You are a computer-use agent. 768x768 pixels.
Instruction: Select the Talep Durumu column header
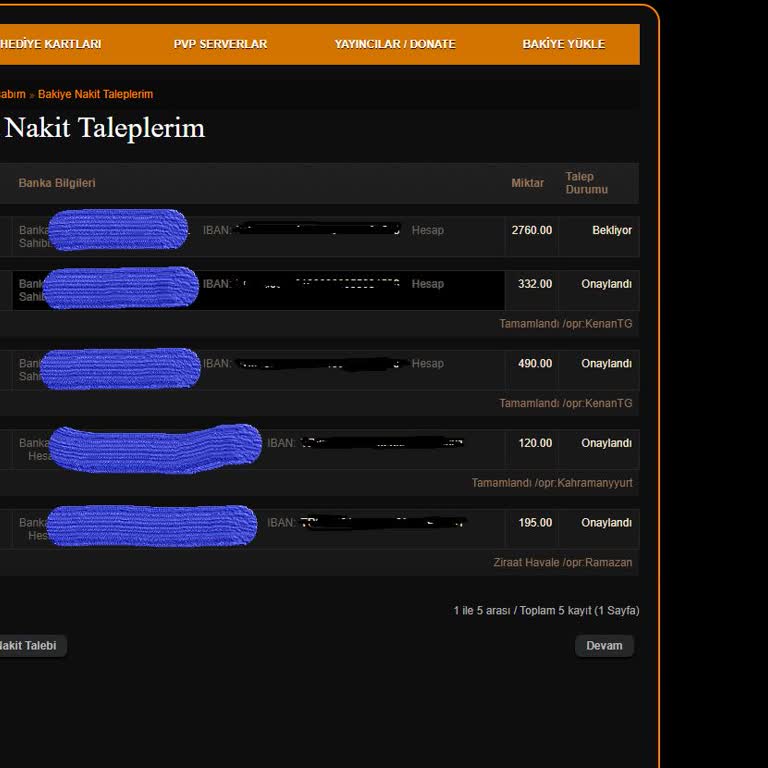[587, 183]
